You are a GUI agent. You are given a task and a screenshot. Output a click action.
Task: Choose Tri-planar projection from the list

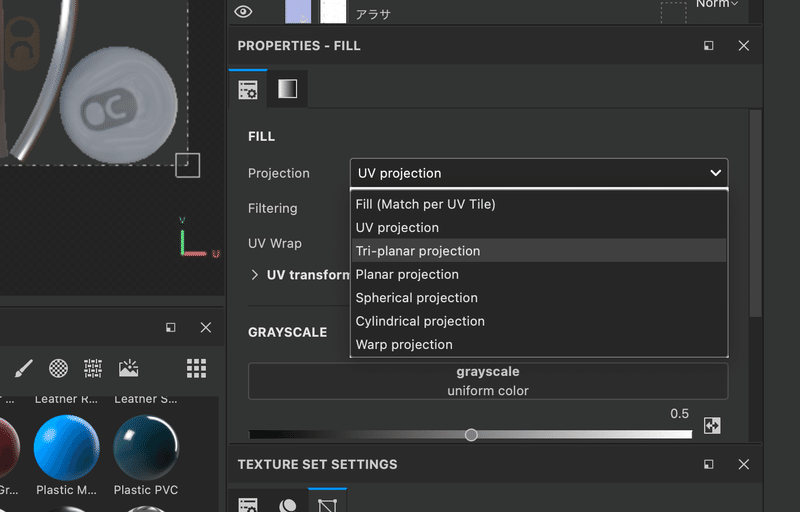(x=418, y=251)
